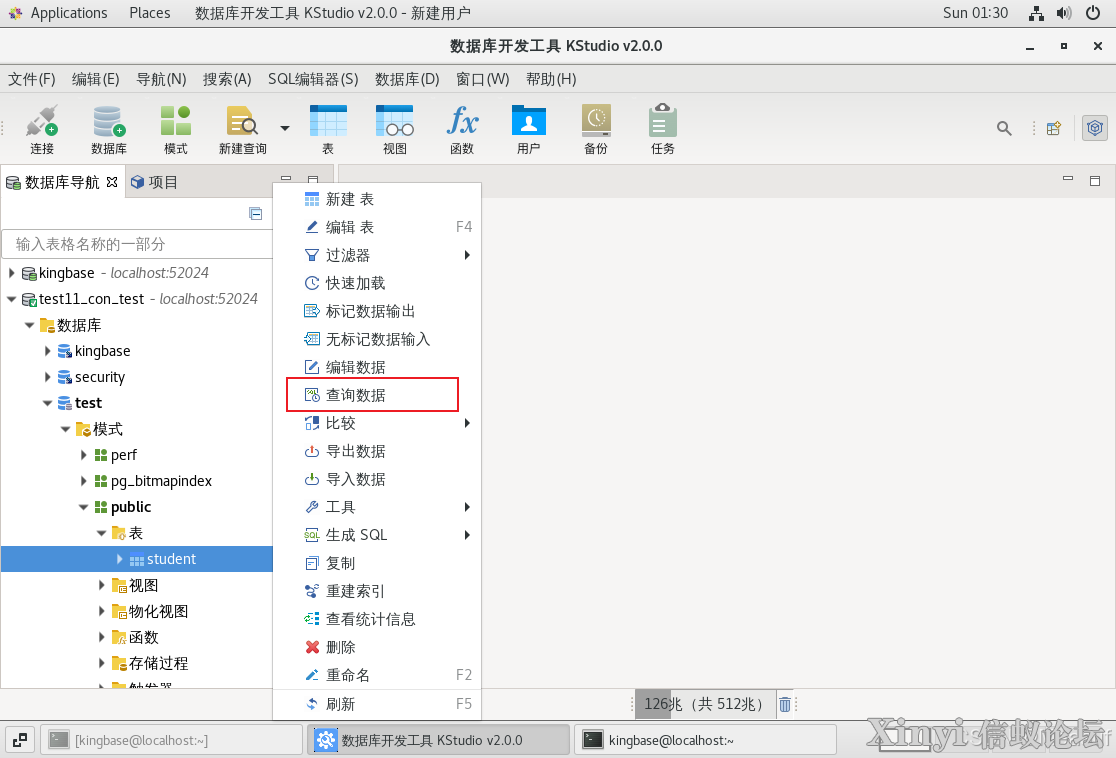Open the 工具 submenu
This screenshot has height=758, width=1116.
(377, 507)
